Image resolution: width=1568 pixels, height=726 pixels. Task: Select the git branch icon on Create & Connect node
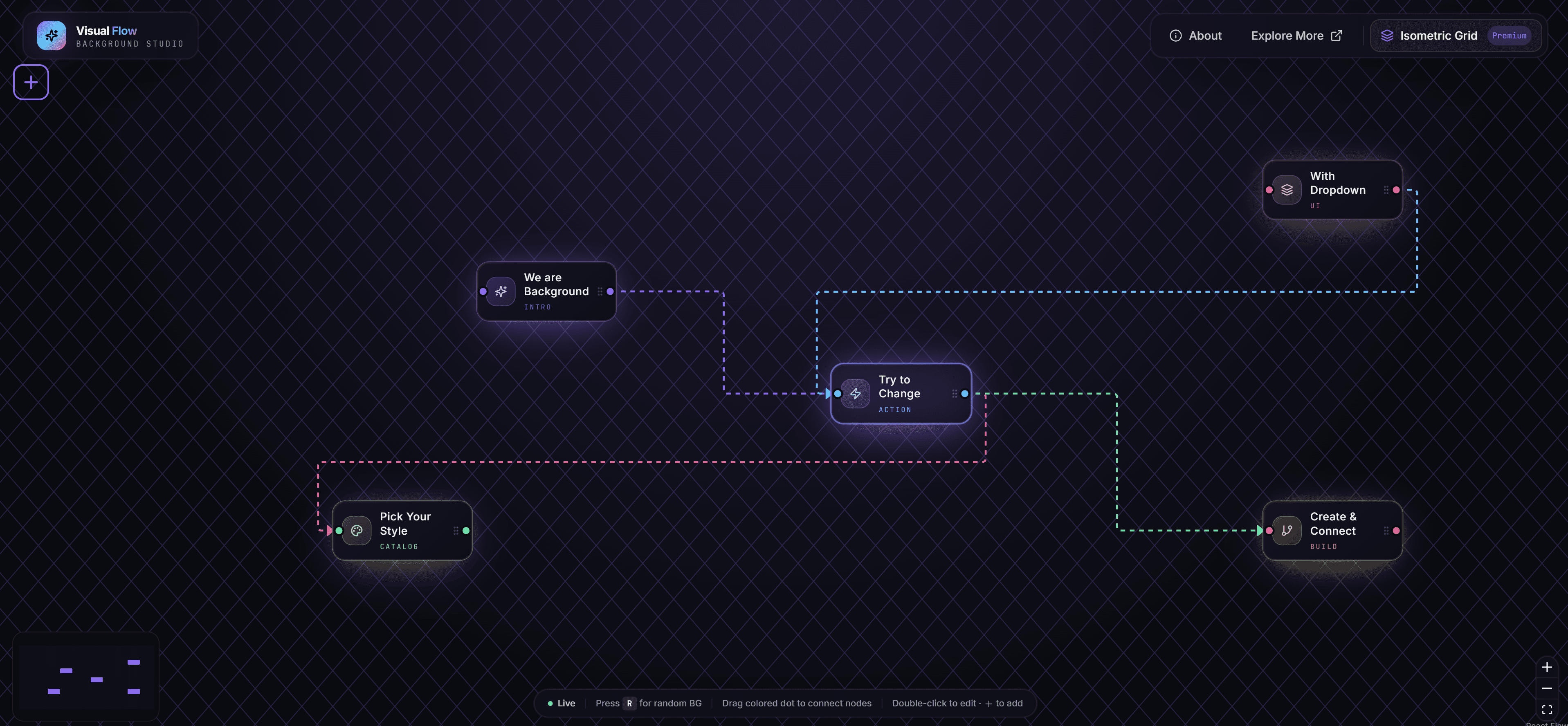[1287, 530]
